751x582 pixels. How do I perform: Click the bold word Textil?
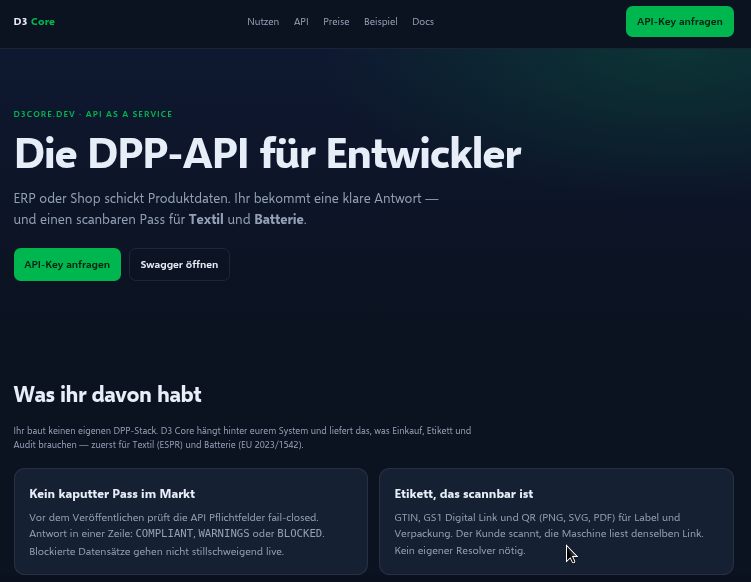click(x=206, y=219)
